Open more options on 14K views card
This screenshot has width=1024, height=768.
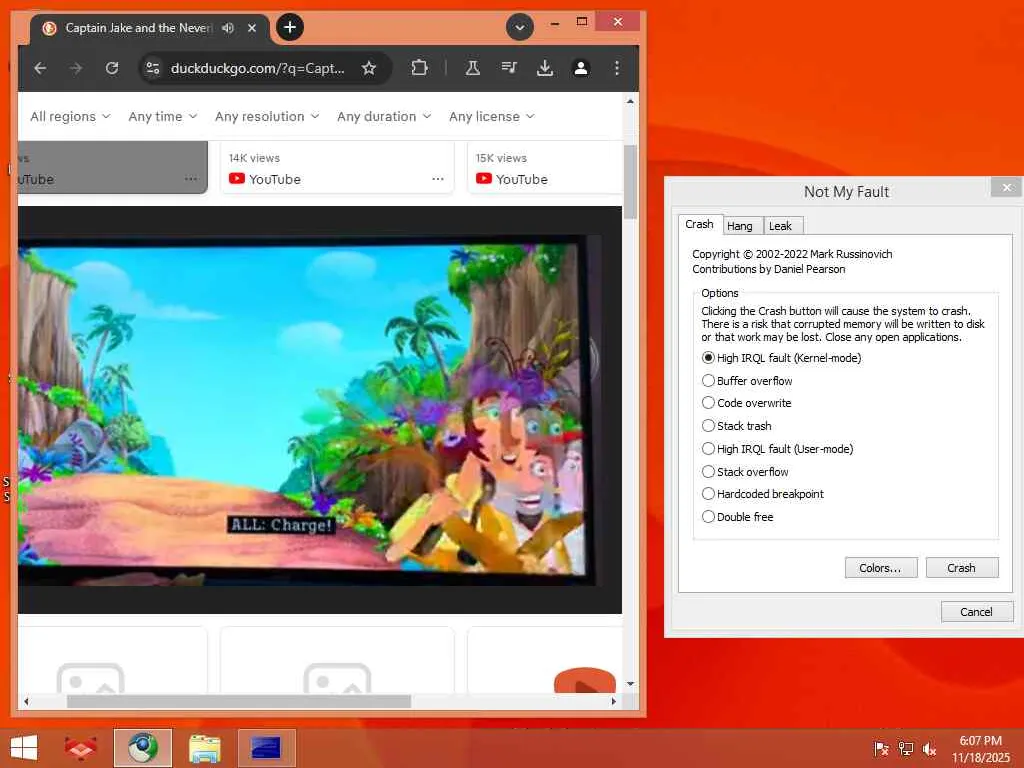438,179
